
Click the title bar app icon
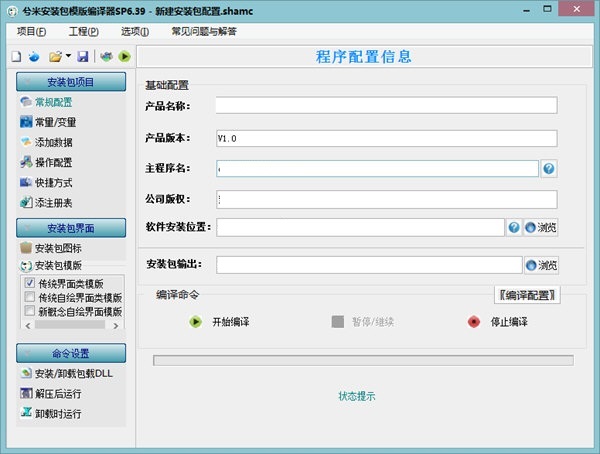pyautogui.click(x=13, y=11)
